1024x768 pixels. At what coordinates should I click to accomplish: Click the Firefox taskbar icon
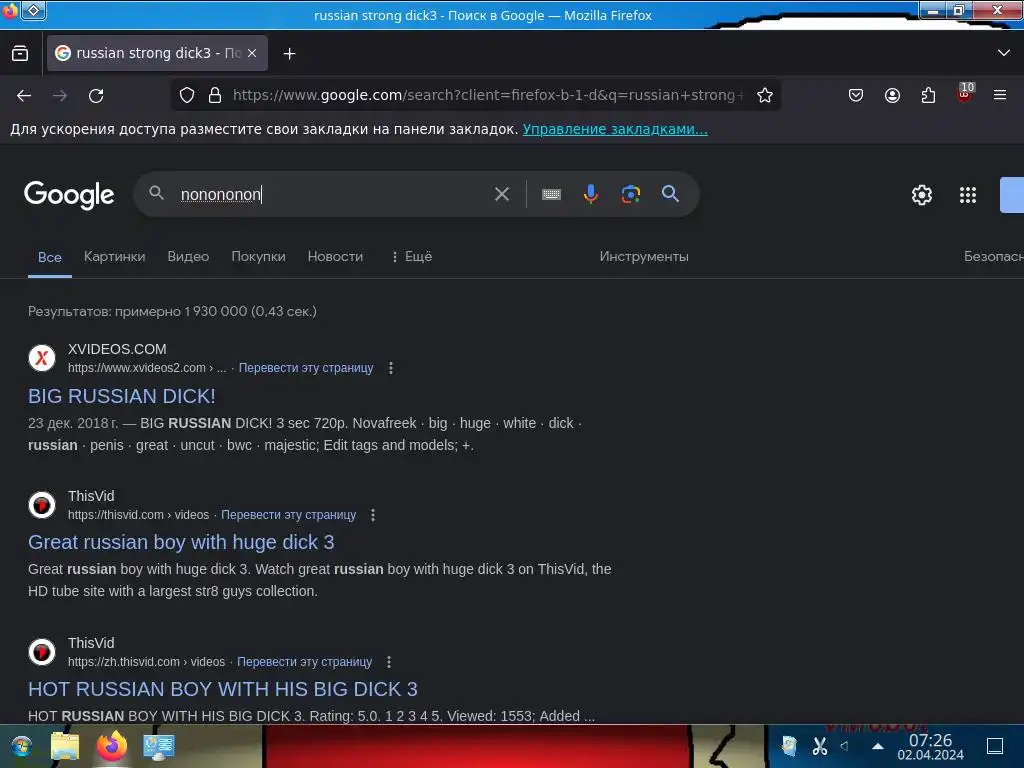coord(112,746)
